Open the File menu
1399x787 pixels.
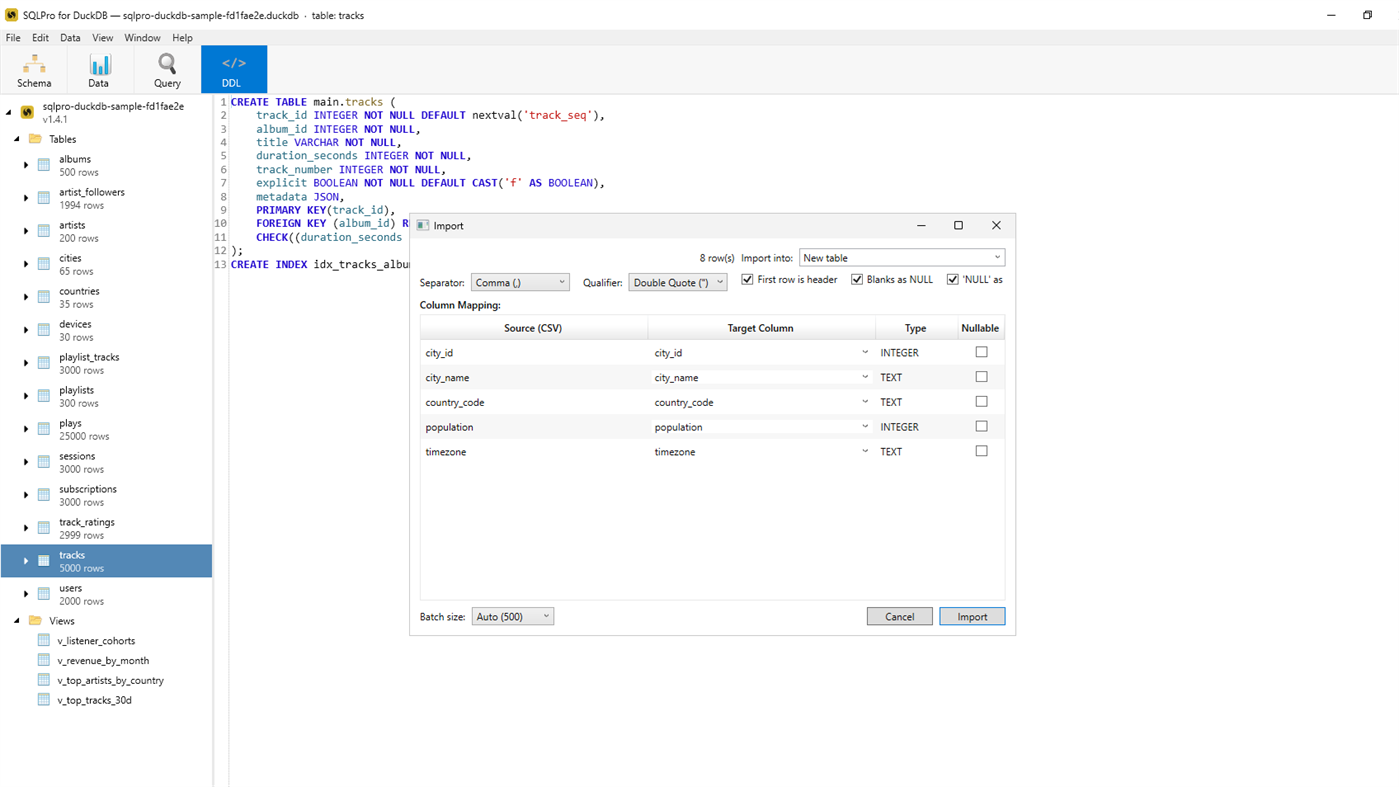[x=13, y=38]
